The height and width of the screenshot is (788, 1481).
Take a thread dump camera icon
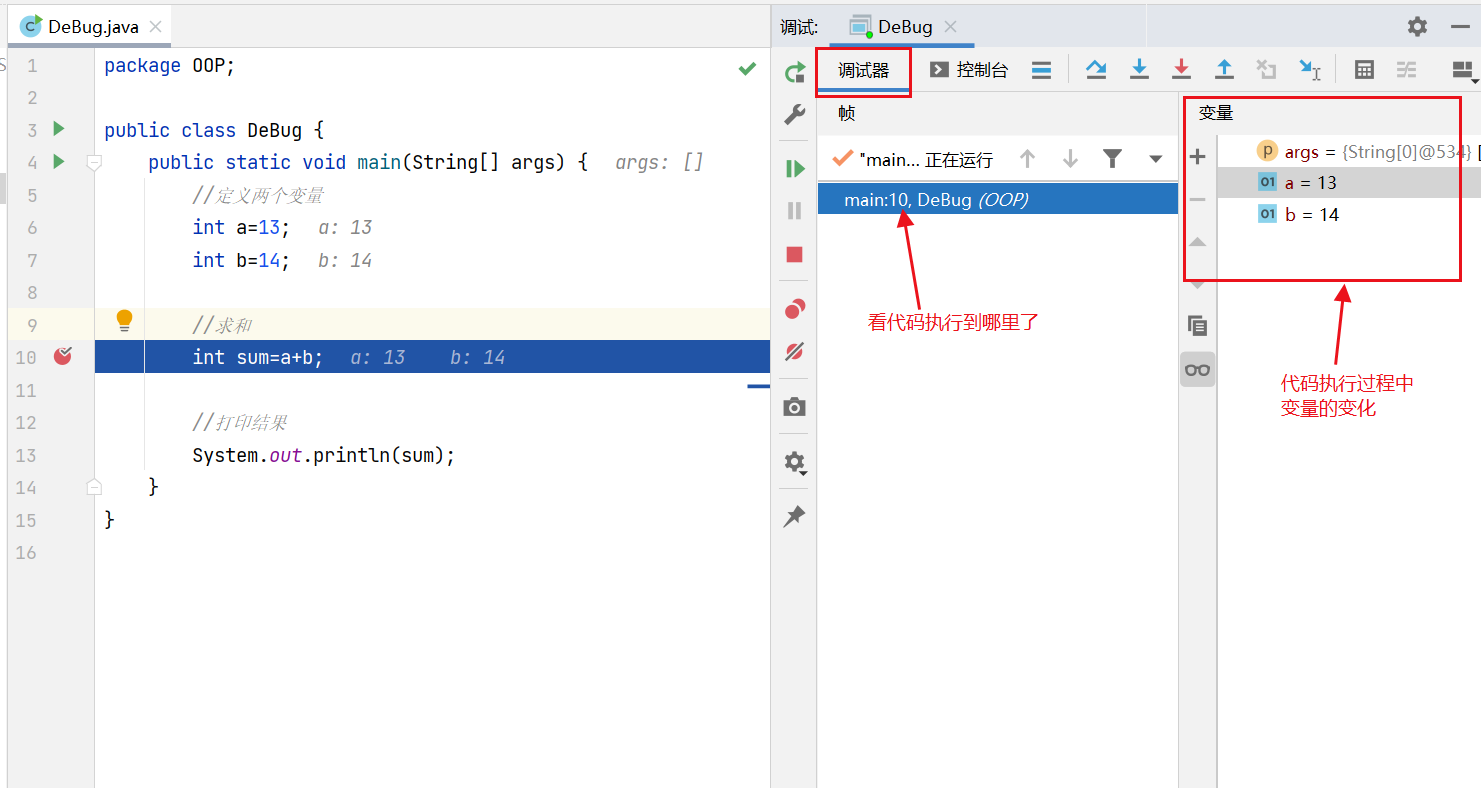pos(795,407)
